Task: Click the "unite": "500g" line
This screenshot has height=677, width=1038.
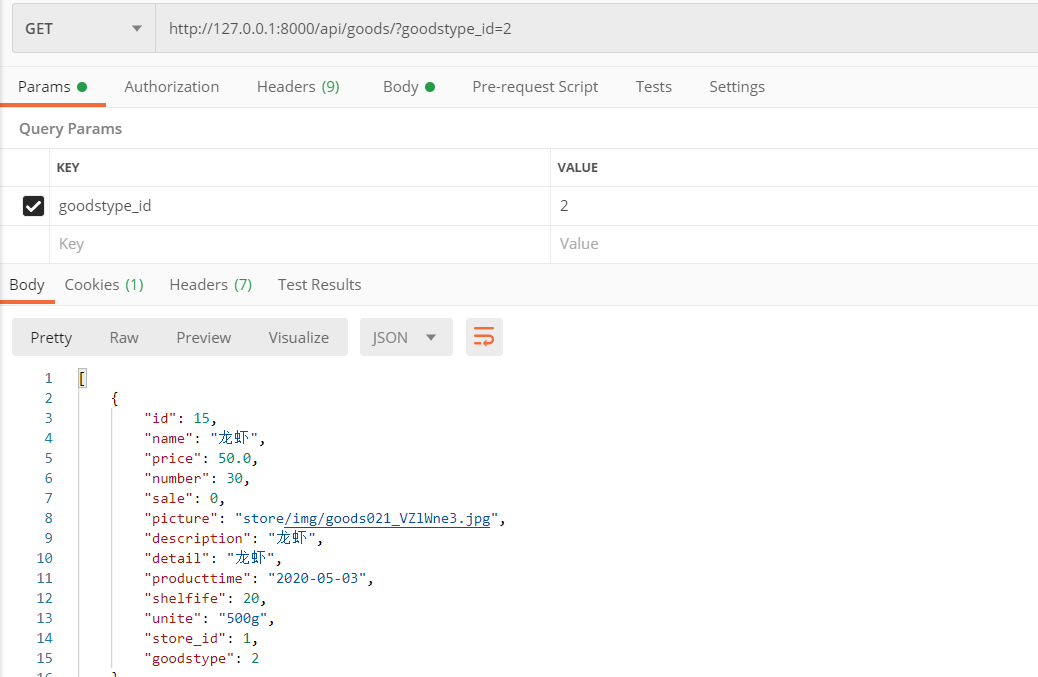Action: click(x=209, y=618)
